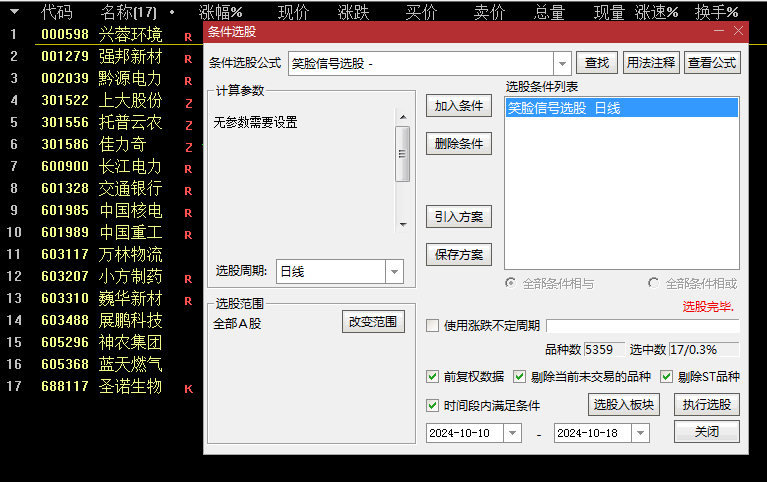This screenshot has width=767, height=482.
Task: Select 全部条件相或 radio button
Action: (654, 283)
